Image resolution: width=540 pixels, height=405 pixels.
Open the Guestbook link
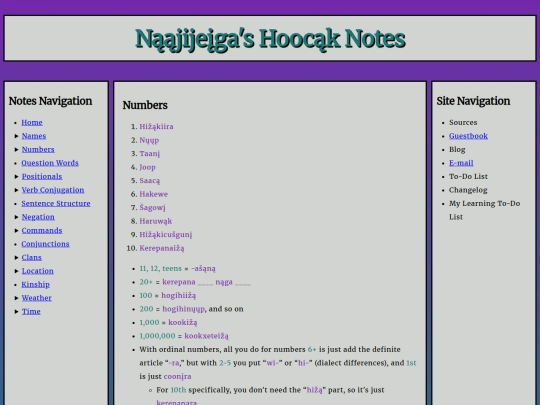point(468,136)
